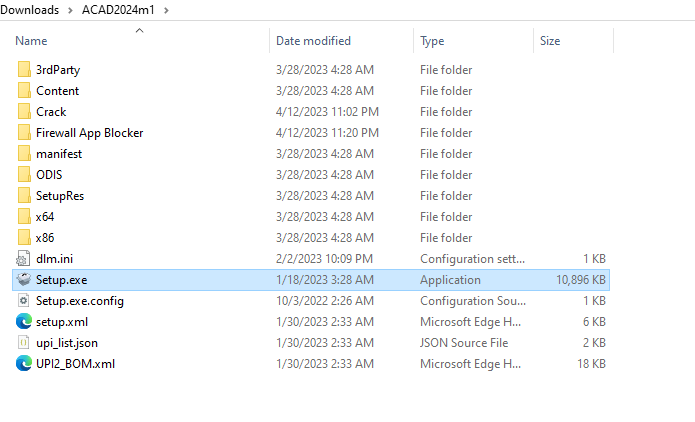Select the Crack folder name
This screenshot has height=422, width=695.
click(51, 112)
